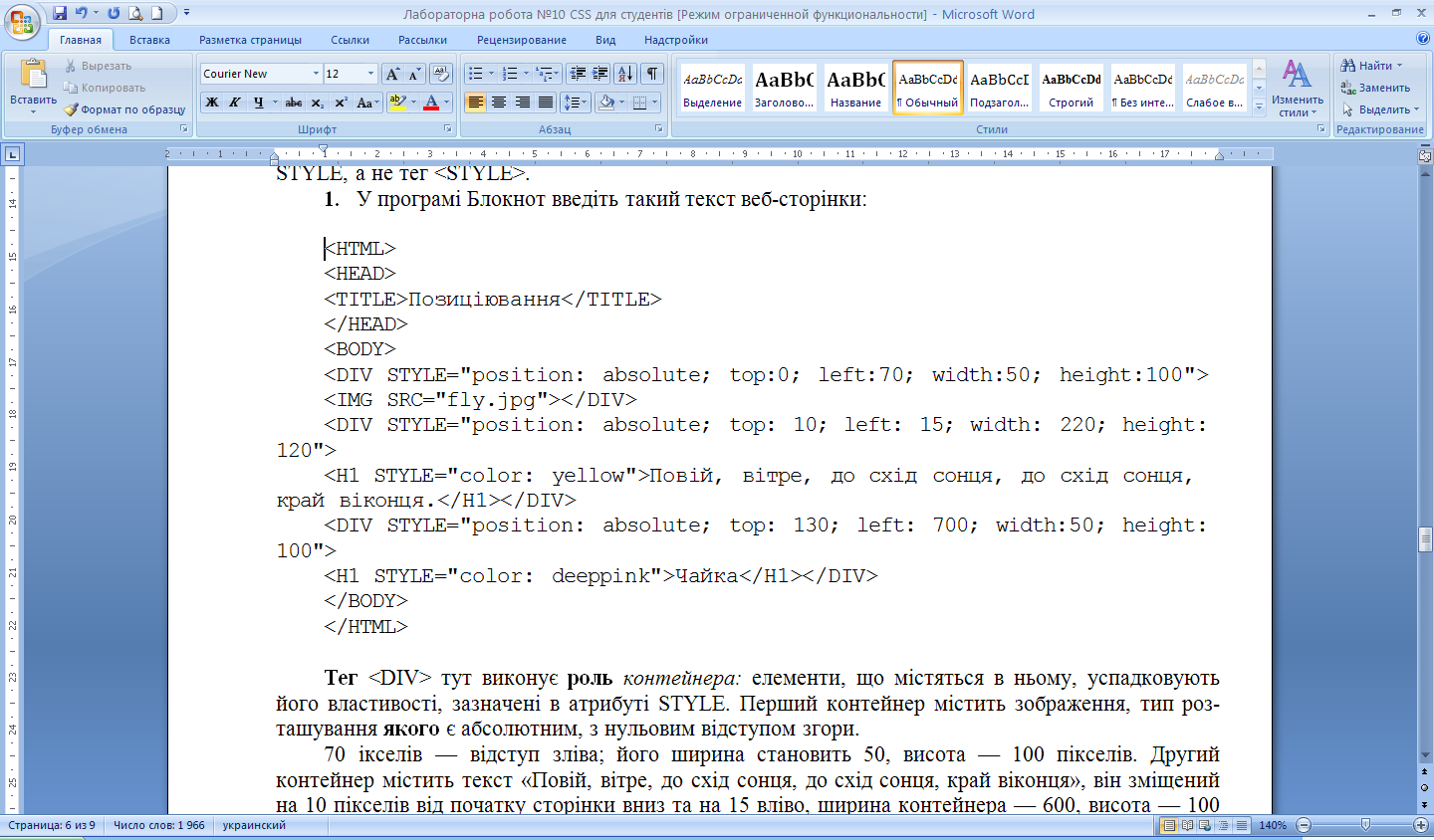Open font color red A swatch
This screenshot has height=840, width=1434.
[431, 103]
